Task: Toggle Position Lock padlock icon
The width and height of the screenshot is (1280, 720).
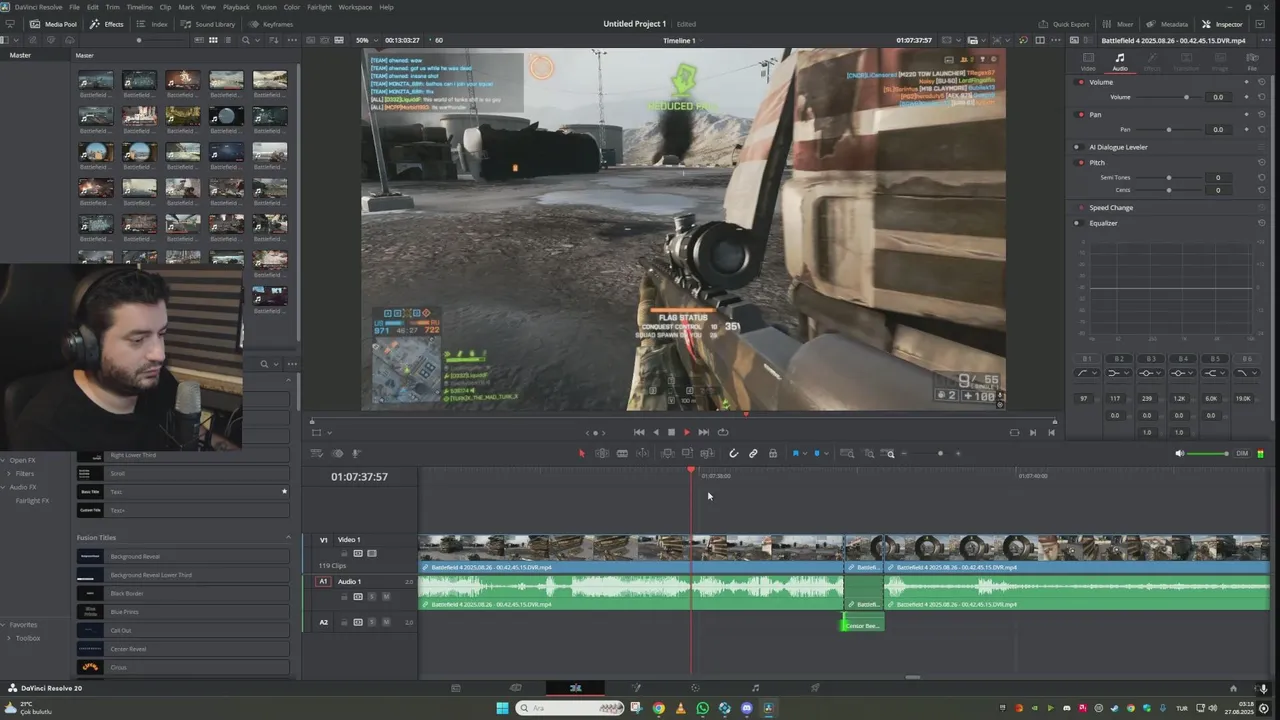Action: click(773, 453)
